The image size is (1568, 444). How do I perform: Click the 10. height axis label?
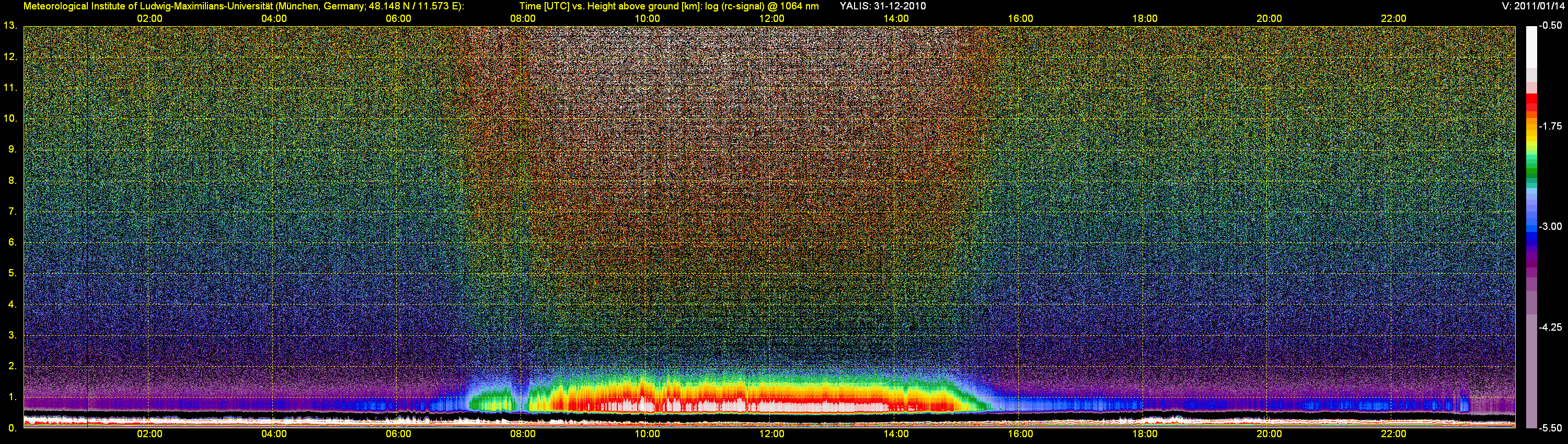(x=10, y=118)
